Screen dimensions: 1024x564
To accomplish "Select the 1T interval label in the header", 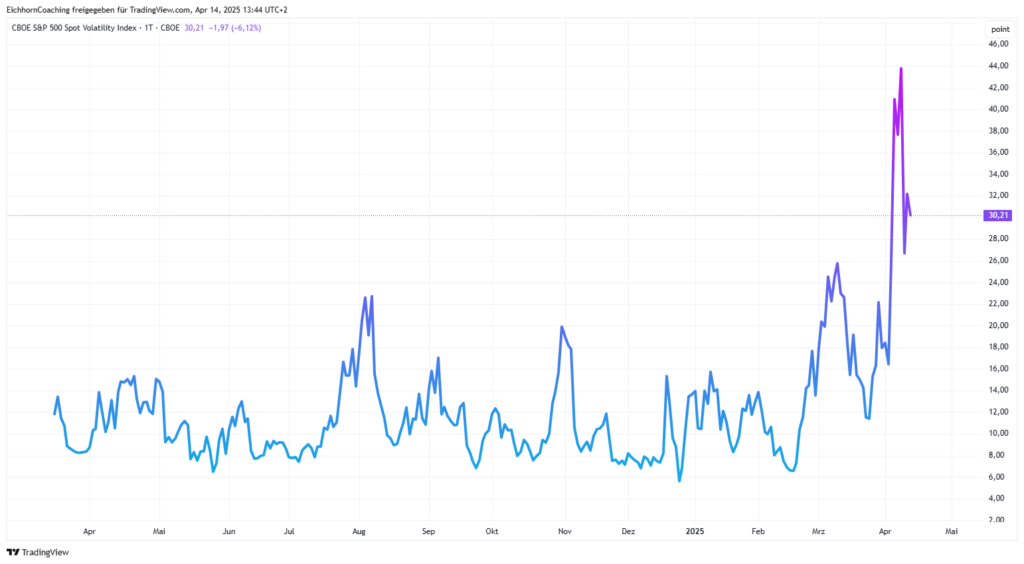I will 149,28.
